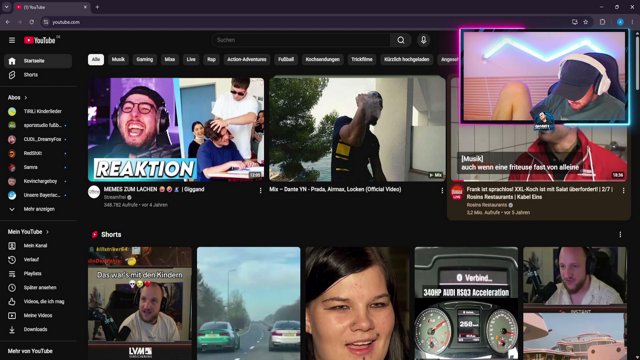Select Kürzlich hochgeladen chip
The width and height of the screenshot is (640, 360).
(407, 60)
